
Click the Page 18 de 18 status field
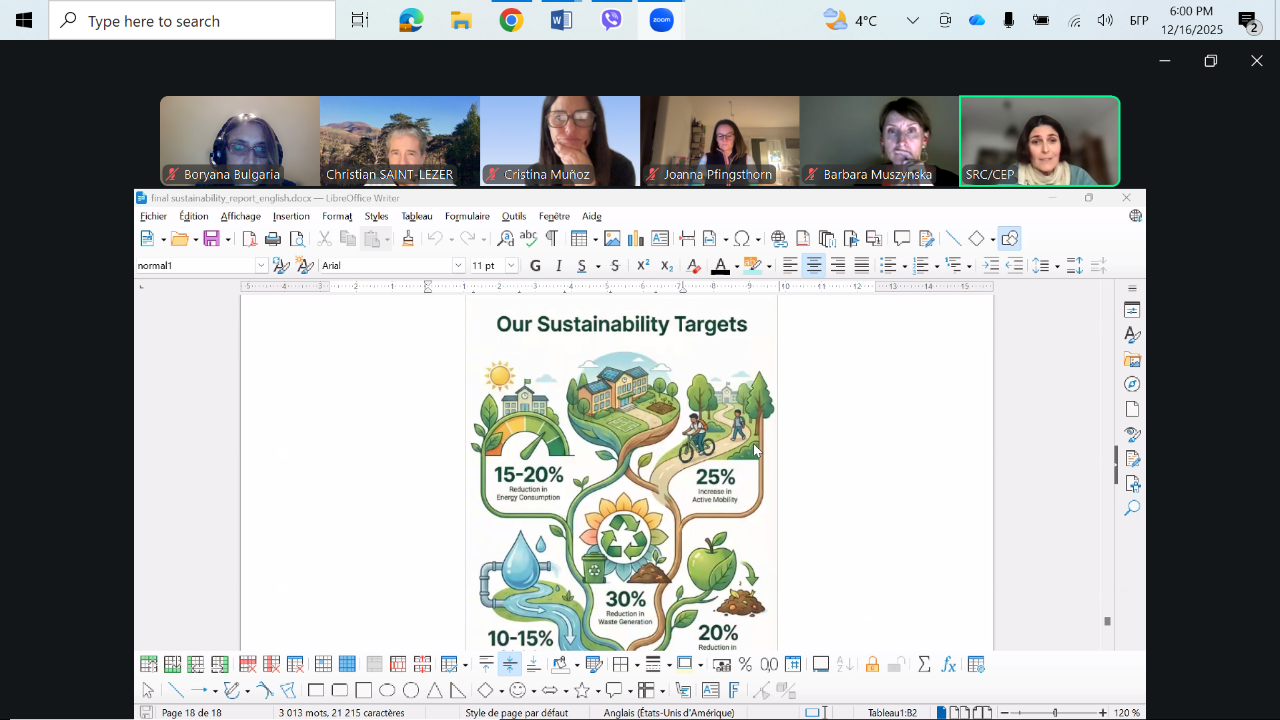pos(191,713)
